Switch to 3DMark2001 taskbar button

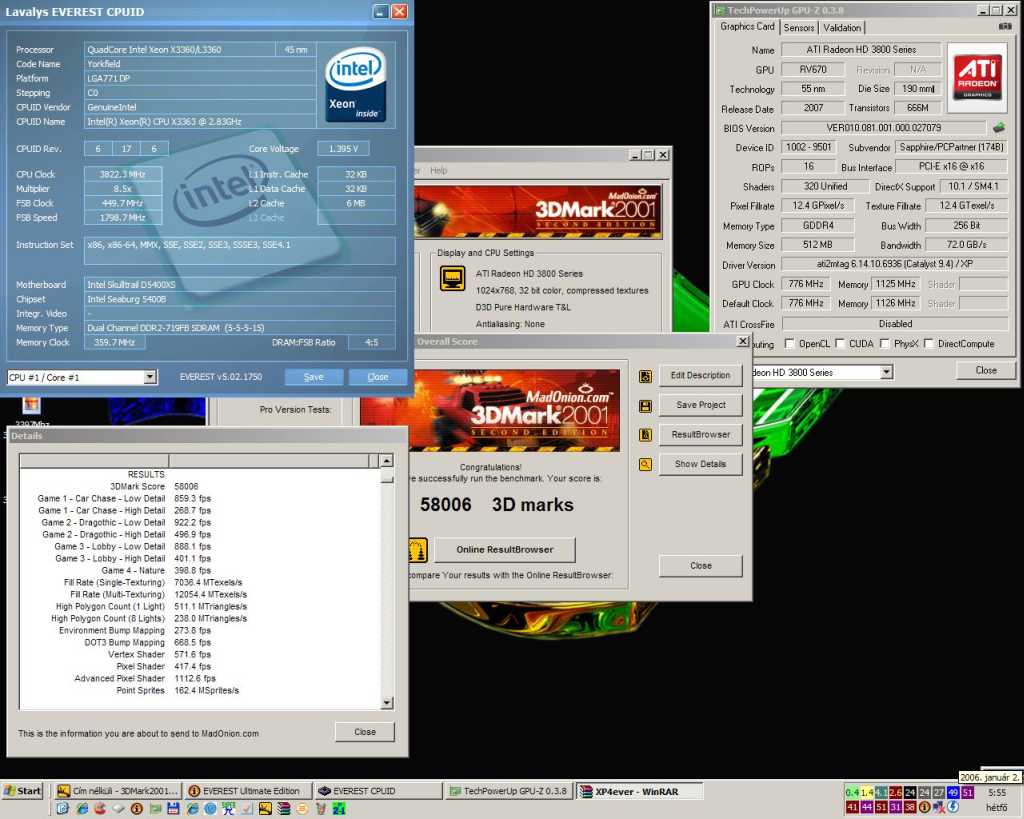117,791
